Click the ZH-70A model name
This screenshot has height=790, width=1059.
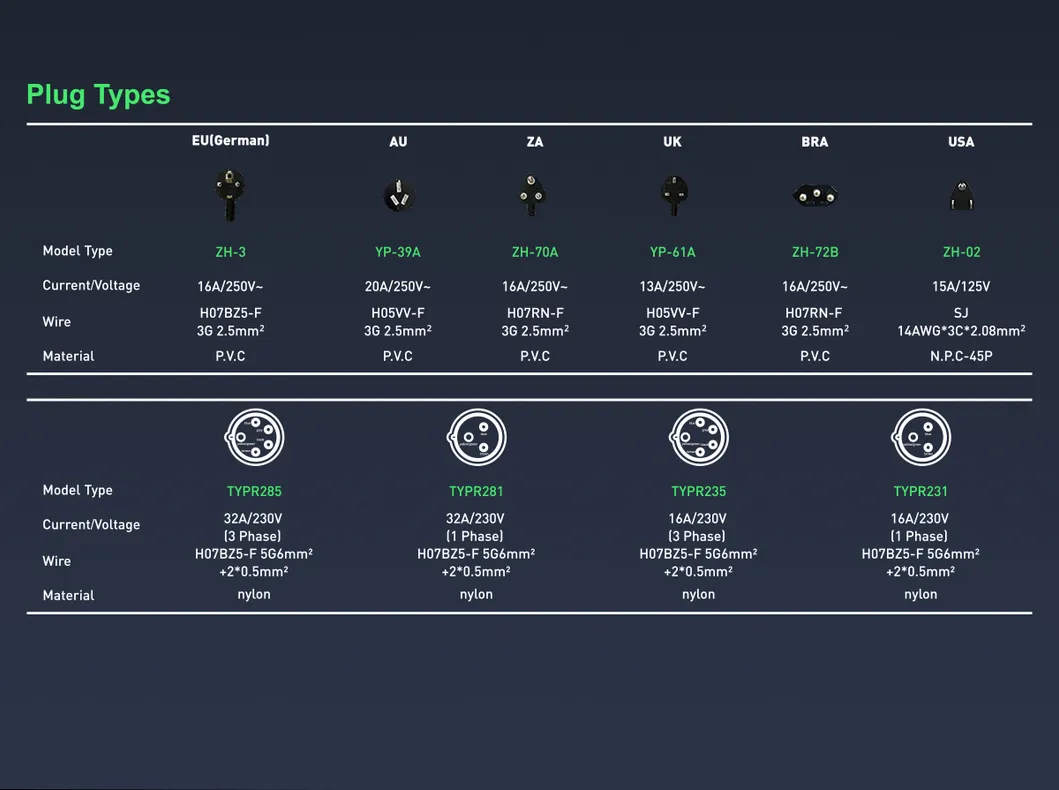coord(535,252)
